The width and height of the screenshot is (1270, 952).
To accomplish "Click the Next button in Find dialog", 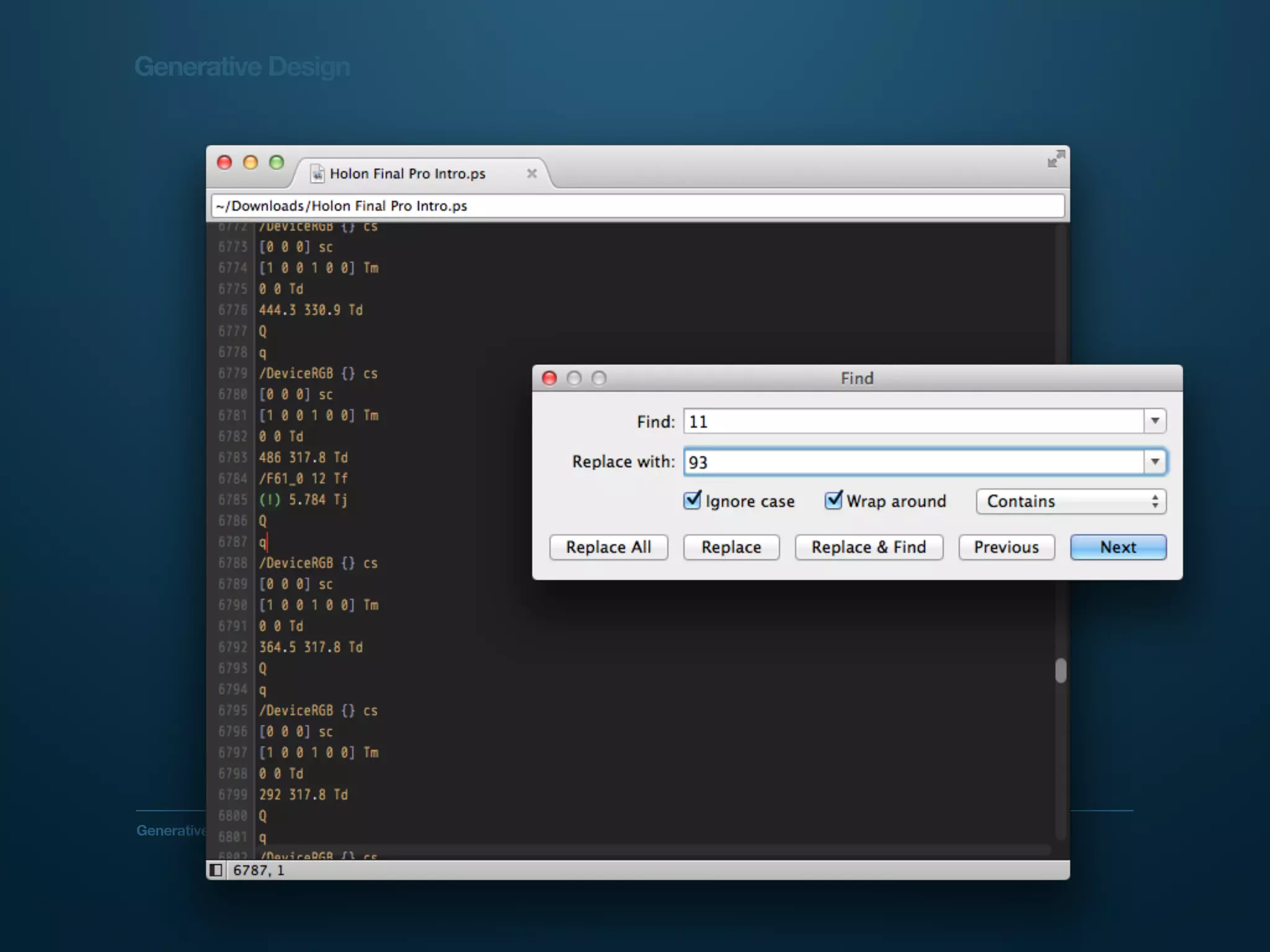I will tap(1117, 547).
